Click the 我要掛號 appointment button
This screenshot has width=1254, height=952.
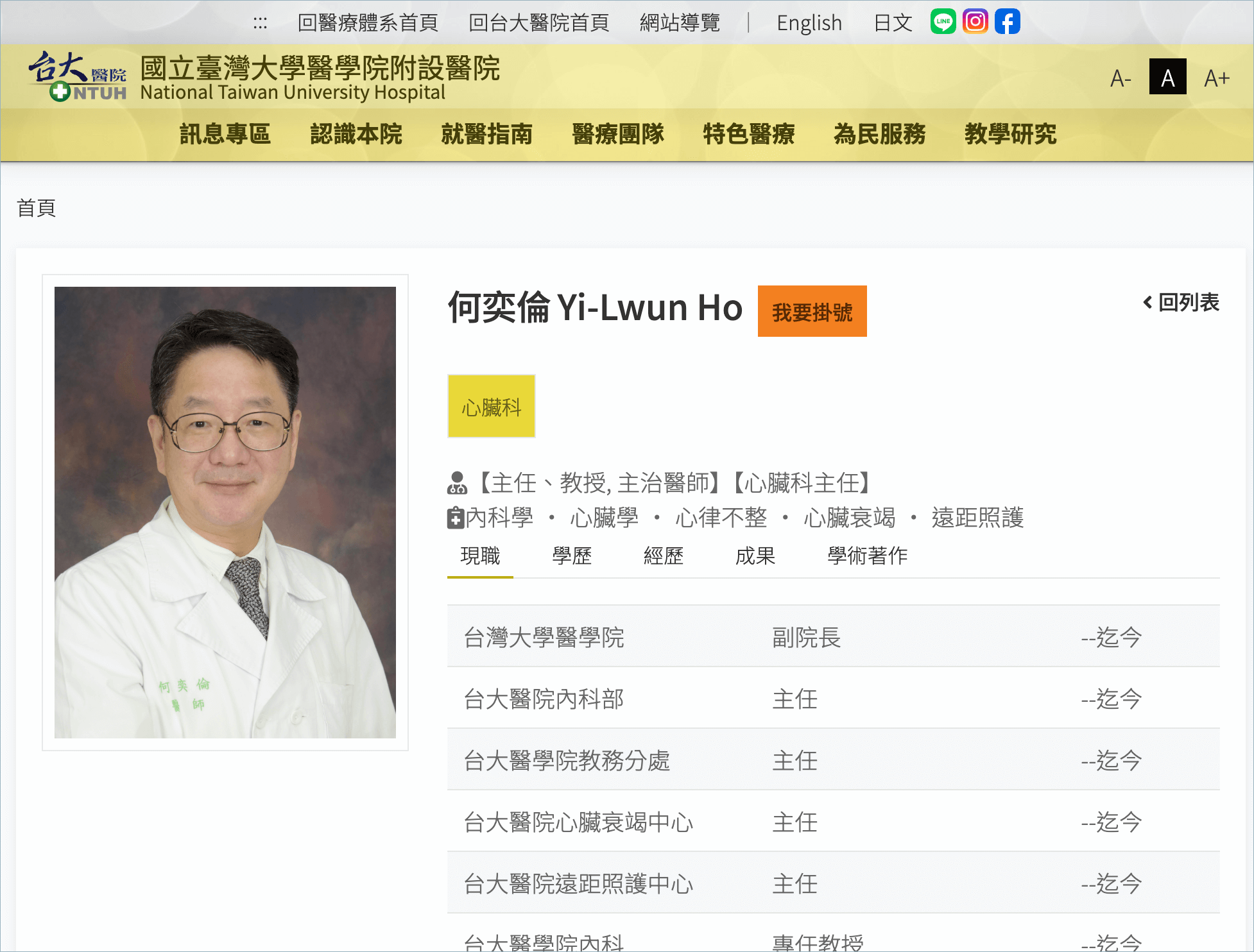(812, 312)
